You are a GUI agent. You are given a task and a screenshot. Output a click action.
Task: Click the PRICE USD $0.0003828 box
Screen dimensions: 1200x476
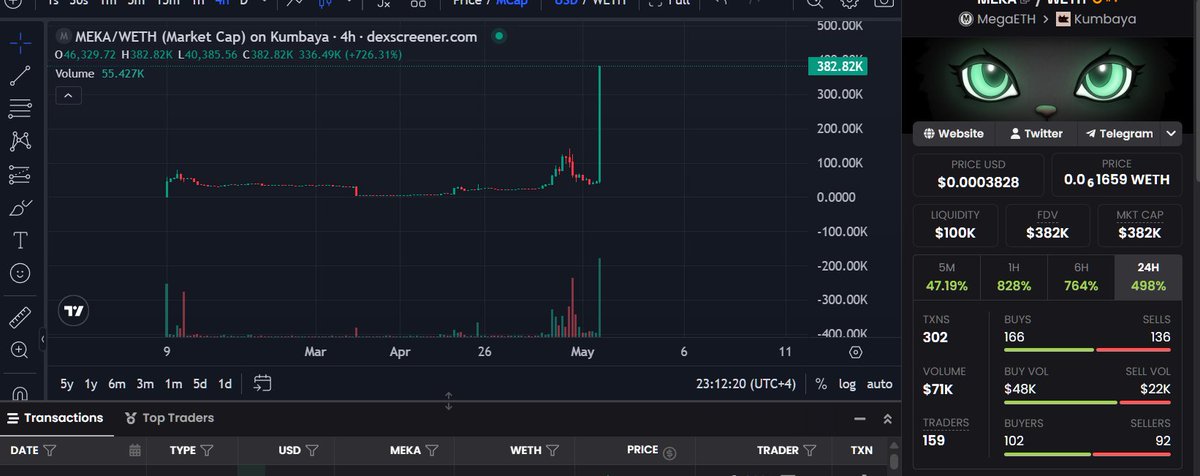tap(978, 174)
